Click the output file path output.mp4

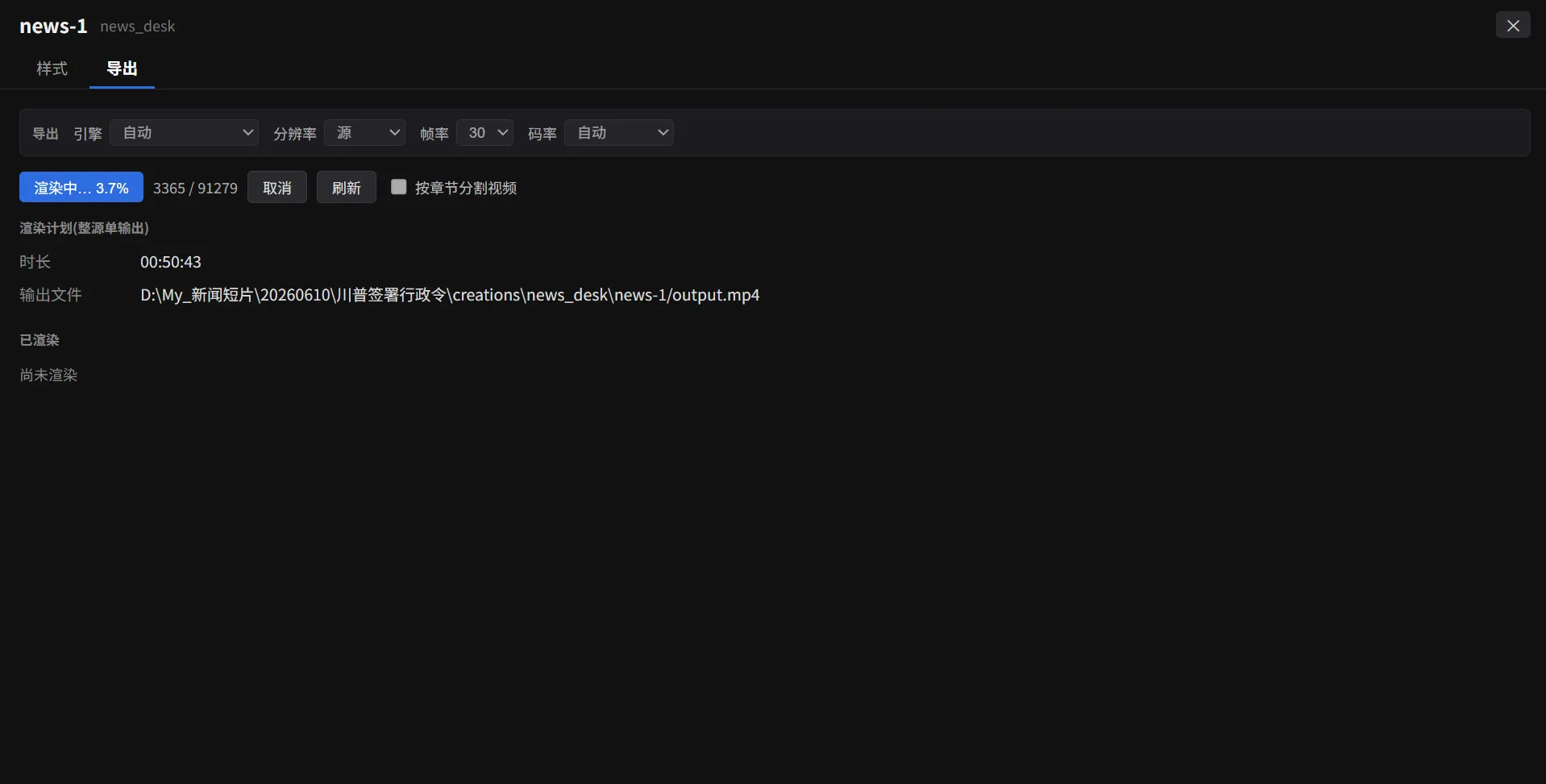tap(450, 295)
